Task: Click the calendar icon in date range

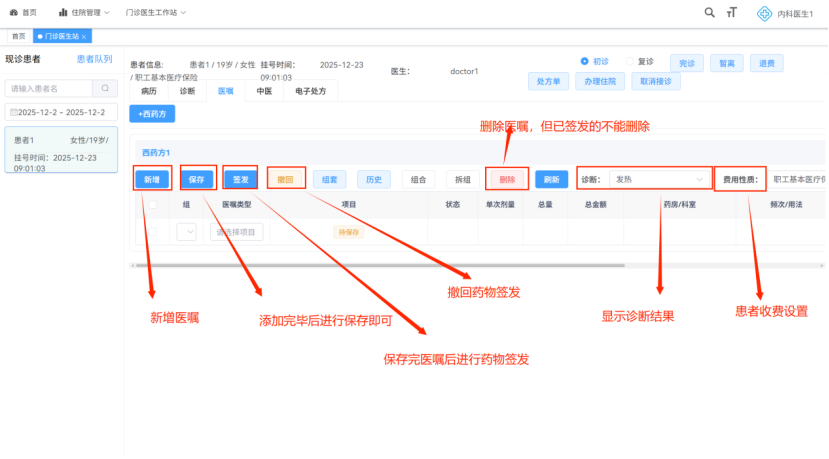Action: coord(14,112)
